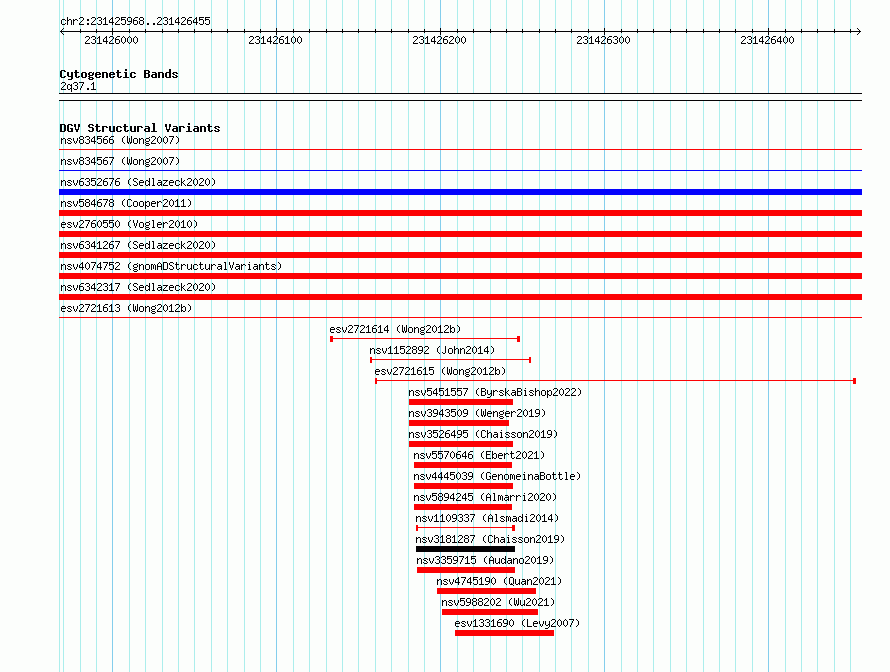Open the nsv3359715 (Audano2019) label
This screenshot has height=672, width=890.
[x=485, y=560]
